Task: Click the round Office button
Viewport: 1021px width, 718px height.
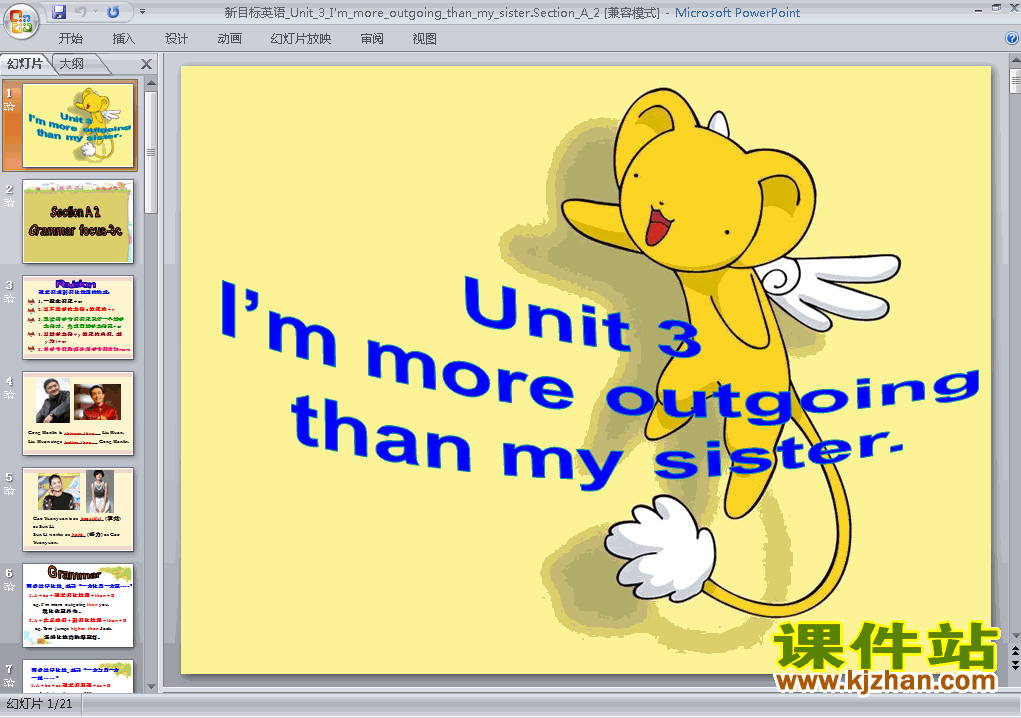Action: [21, 21]
